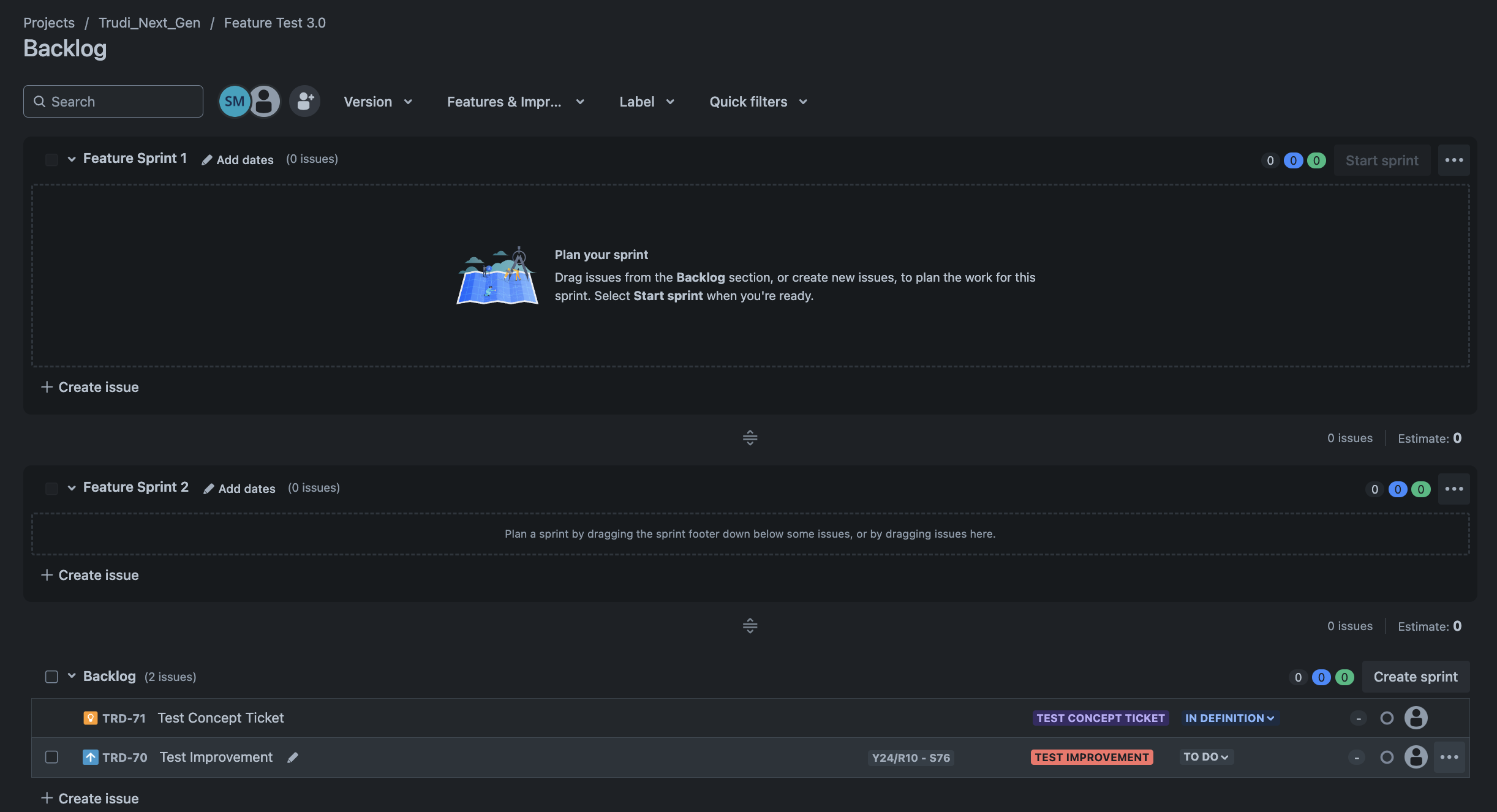Click the assignee avatar on TRD-70

(1416, 757)
